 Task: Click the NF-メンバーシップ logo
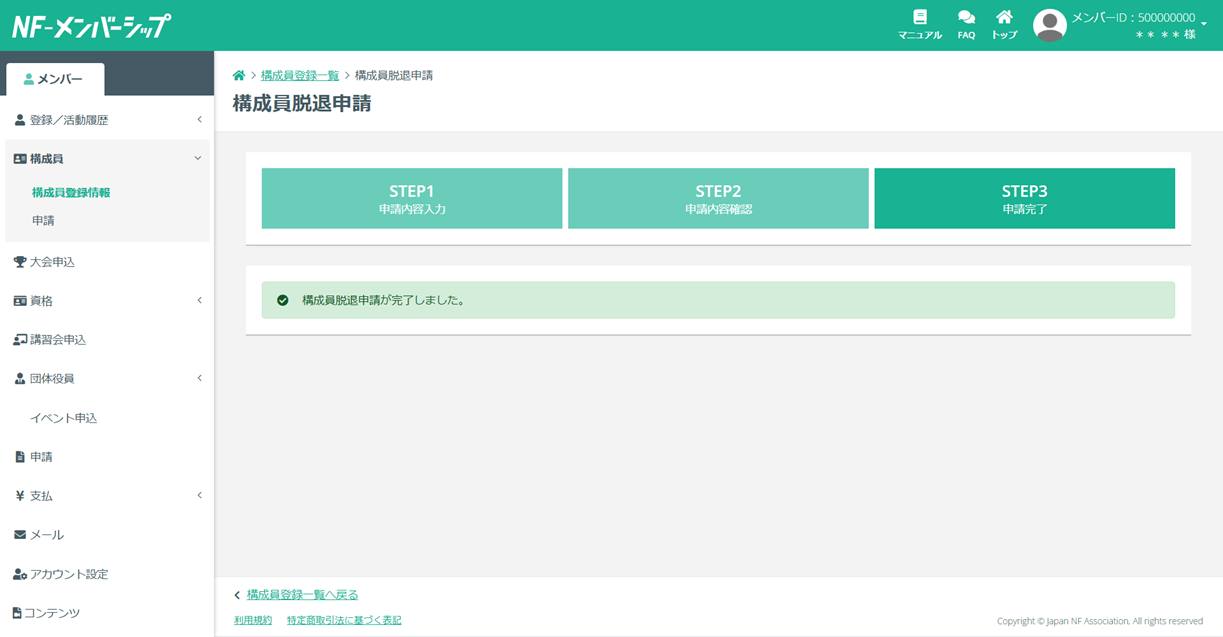point(90,26)
